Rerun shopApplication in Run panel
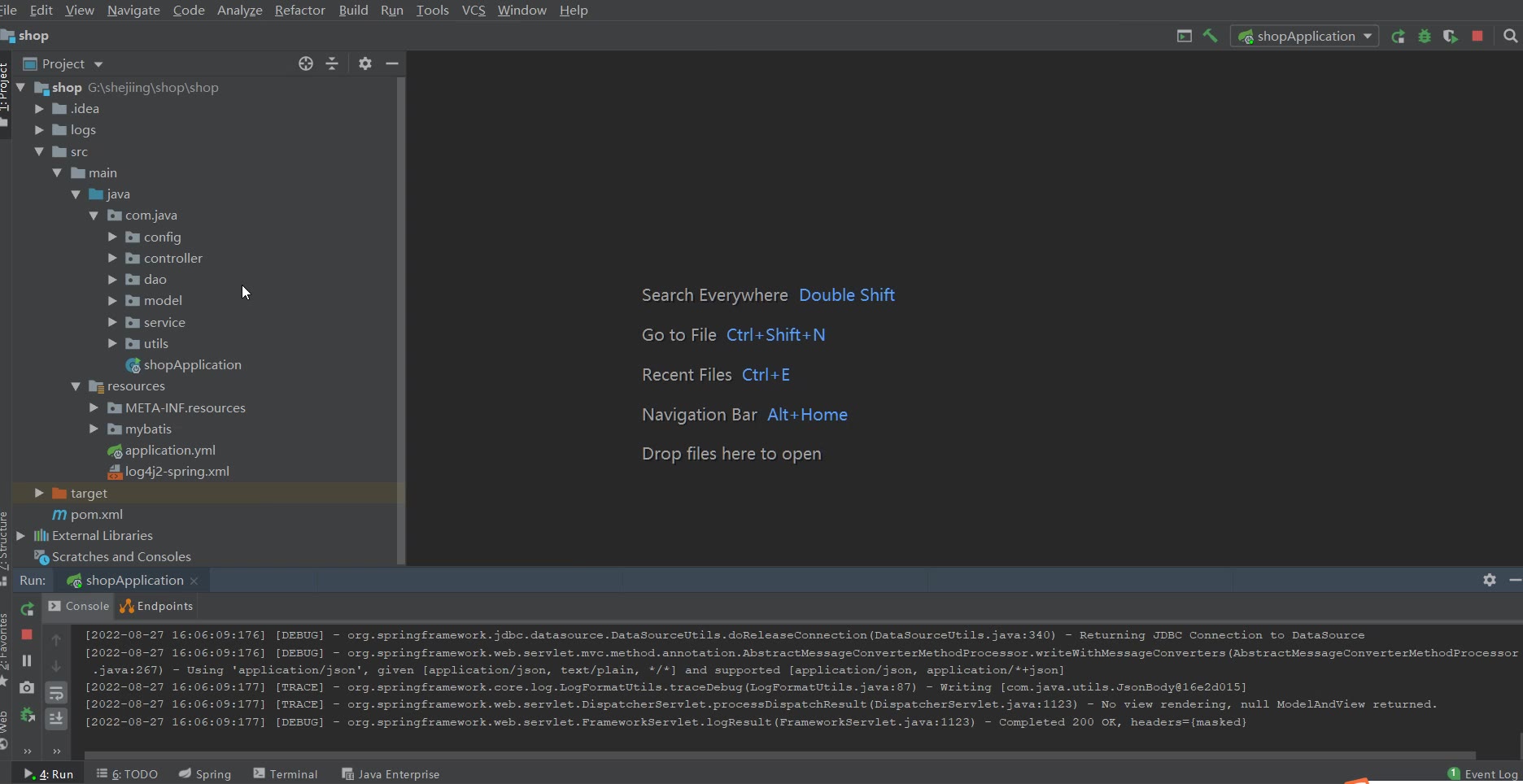The width and height of the screenshot is (1523, 784). tap(27, 608)
